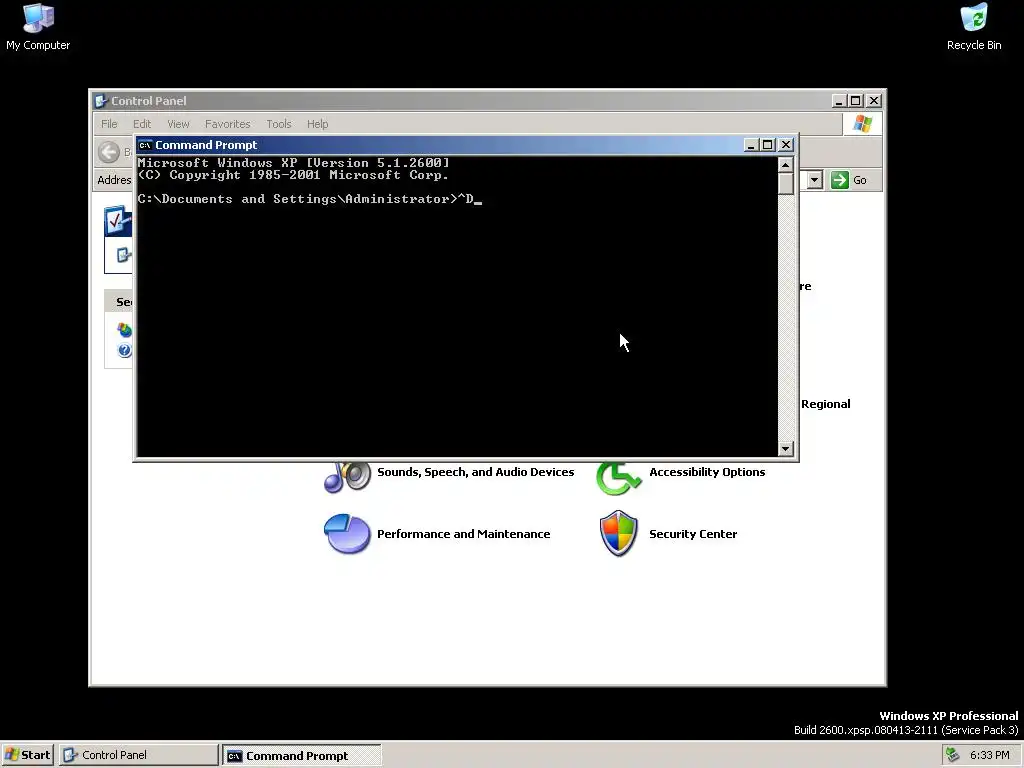Viewport: 1024px width, 768px height.
Task: Click Command Prompt scrollbar up arrow
Action: coord(786,164)
